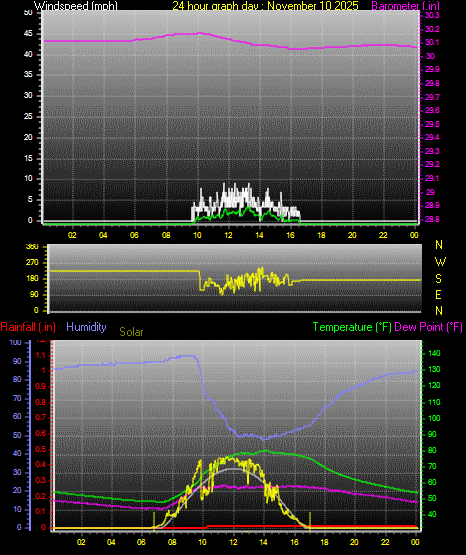466x555 pixels.
Task: Click the 'Dew Point (°F)' legend label
Action: 428,327
